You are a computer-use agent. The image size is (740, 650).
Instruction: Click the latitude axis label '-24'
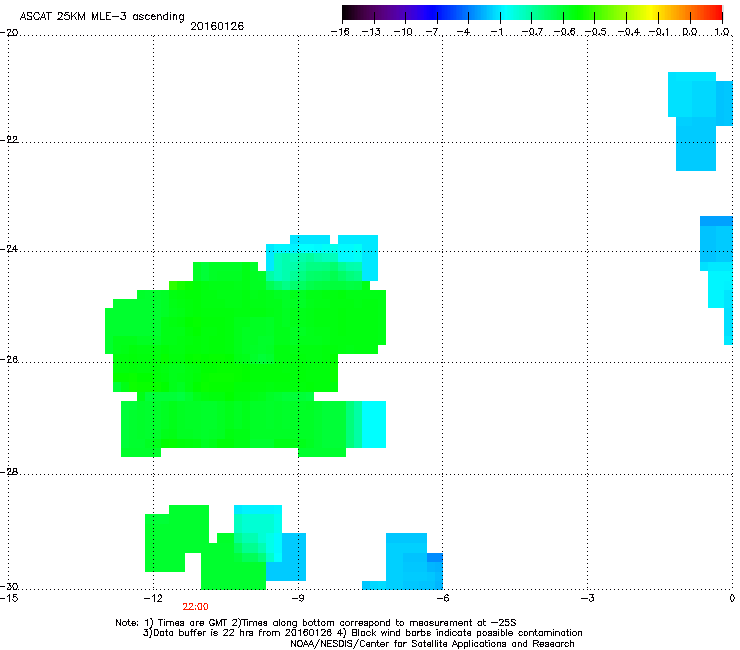click(x=9, y=248)
